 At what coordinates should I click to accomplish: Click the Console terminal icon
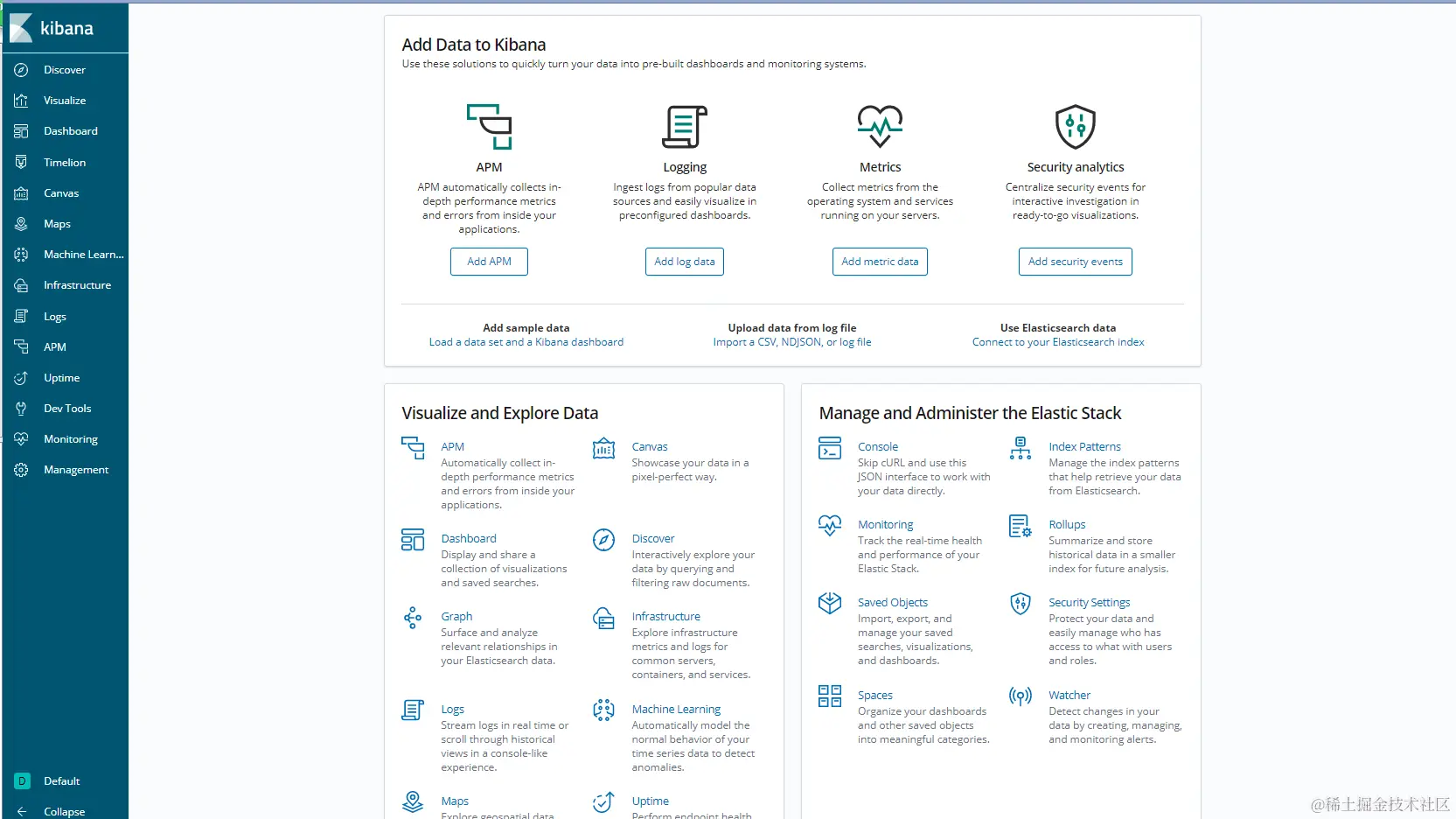[x=829, y=448]
